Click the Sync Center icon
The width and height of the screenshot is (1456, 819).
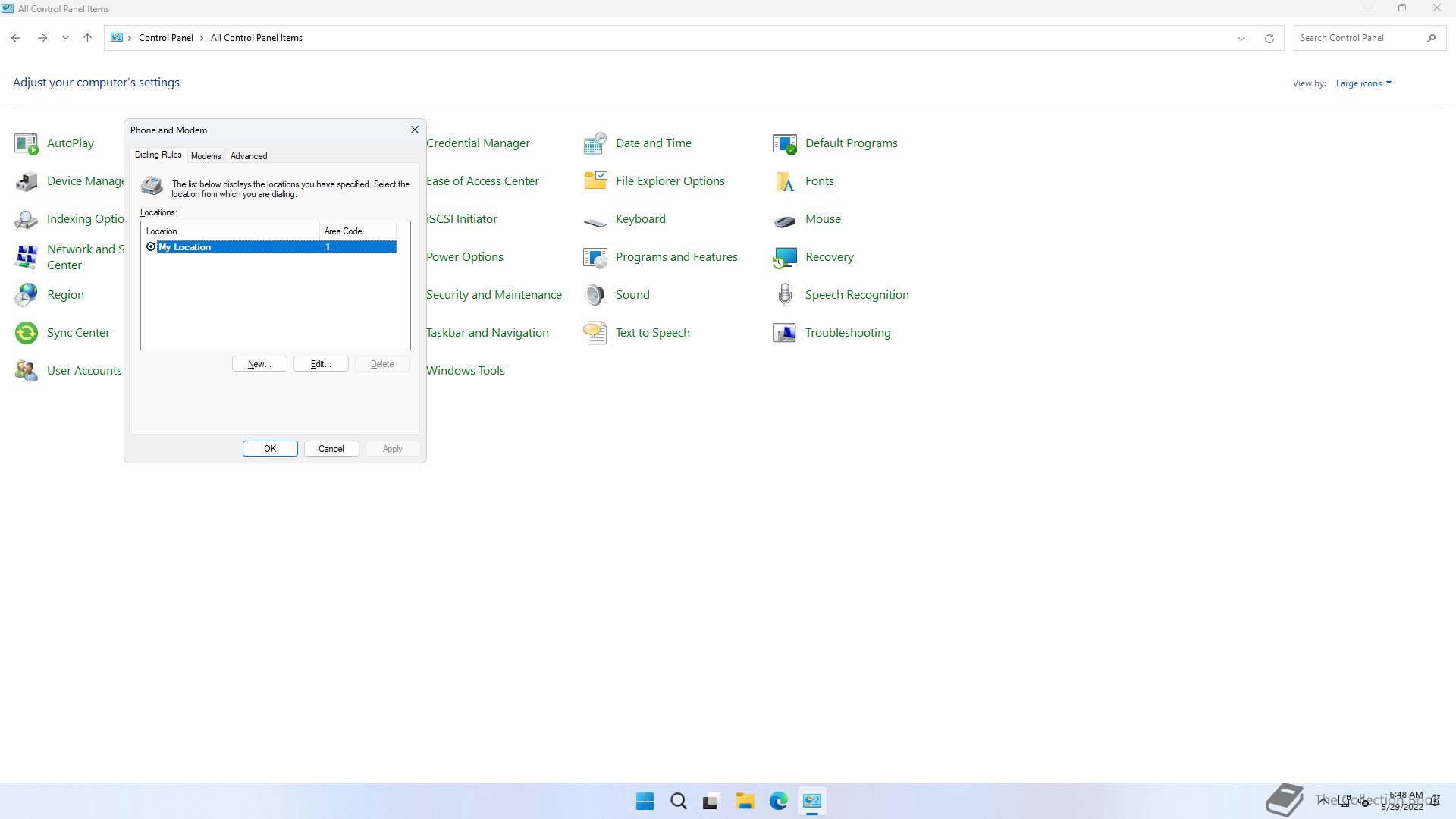point(27,333)
